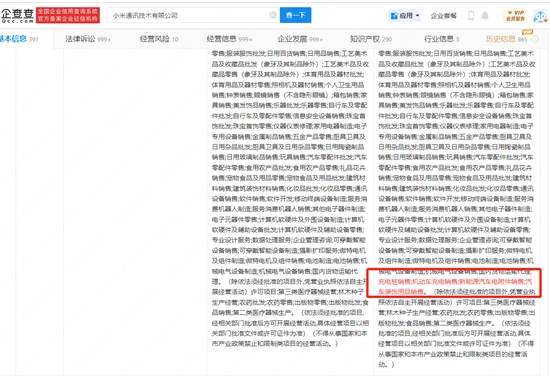Switch to the 法律诉讼 tab
Screen dimensions: 550x378
tap(88, 39)
